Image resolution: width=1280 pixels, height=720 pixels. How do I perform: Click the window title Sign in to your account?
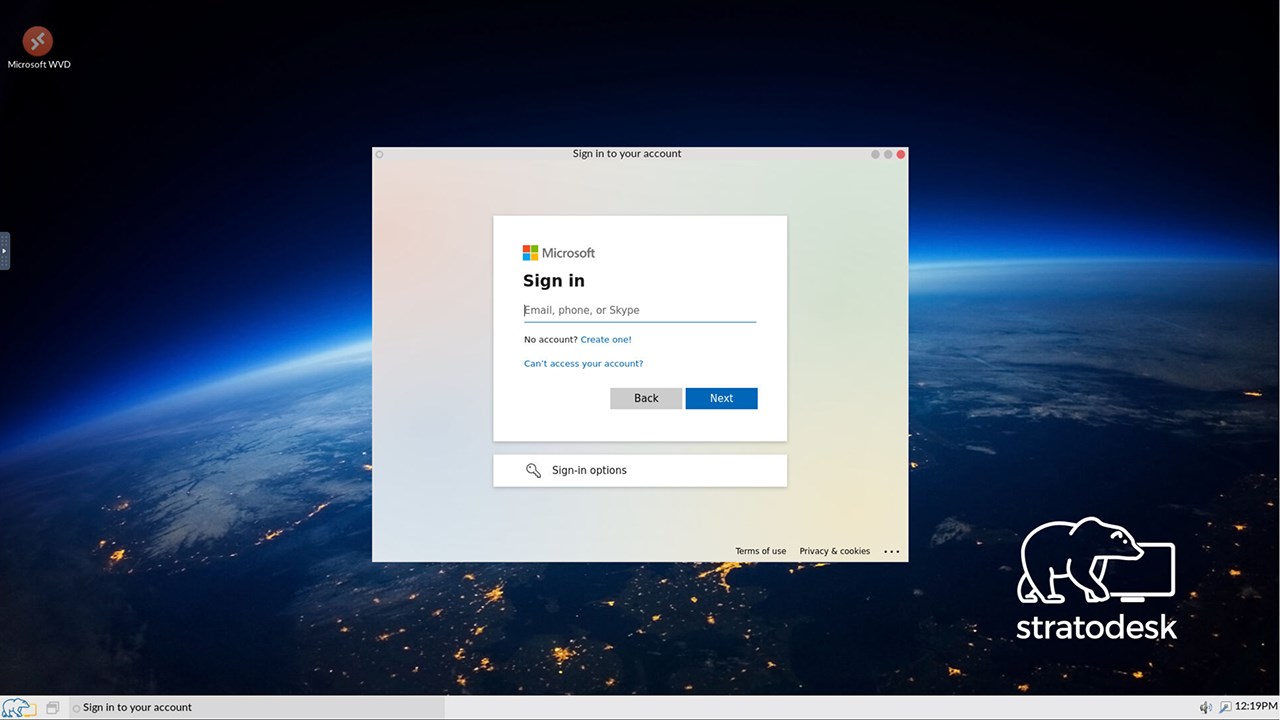tap(627, 154)
